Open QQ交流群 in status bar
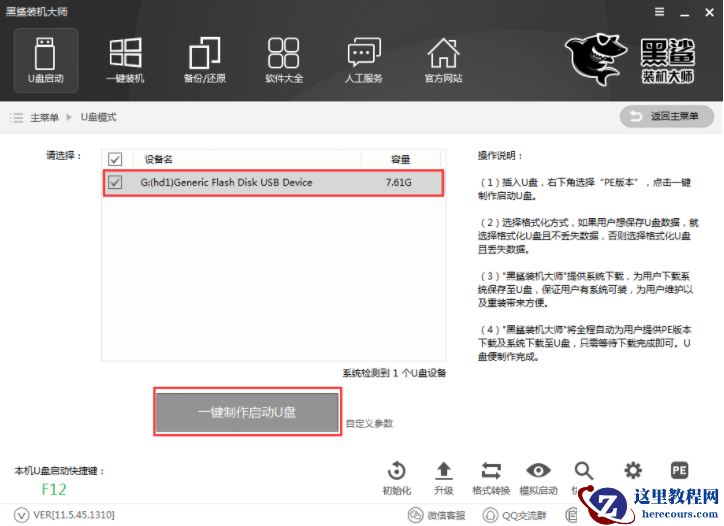The height and width of the screenshot is (526, 724). (515, 515)
